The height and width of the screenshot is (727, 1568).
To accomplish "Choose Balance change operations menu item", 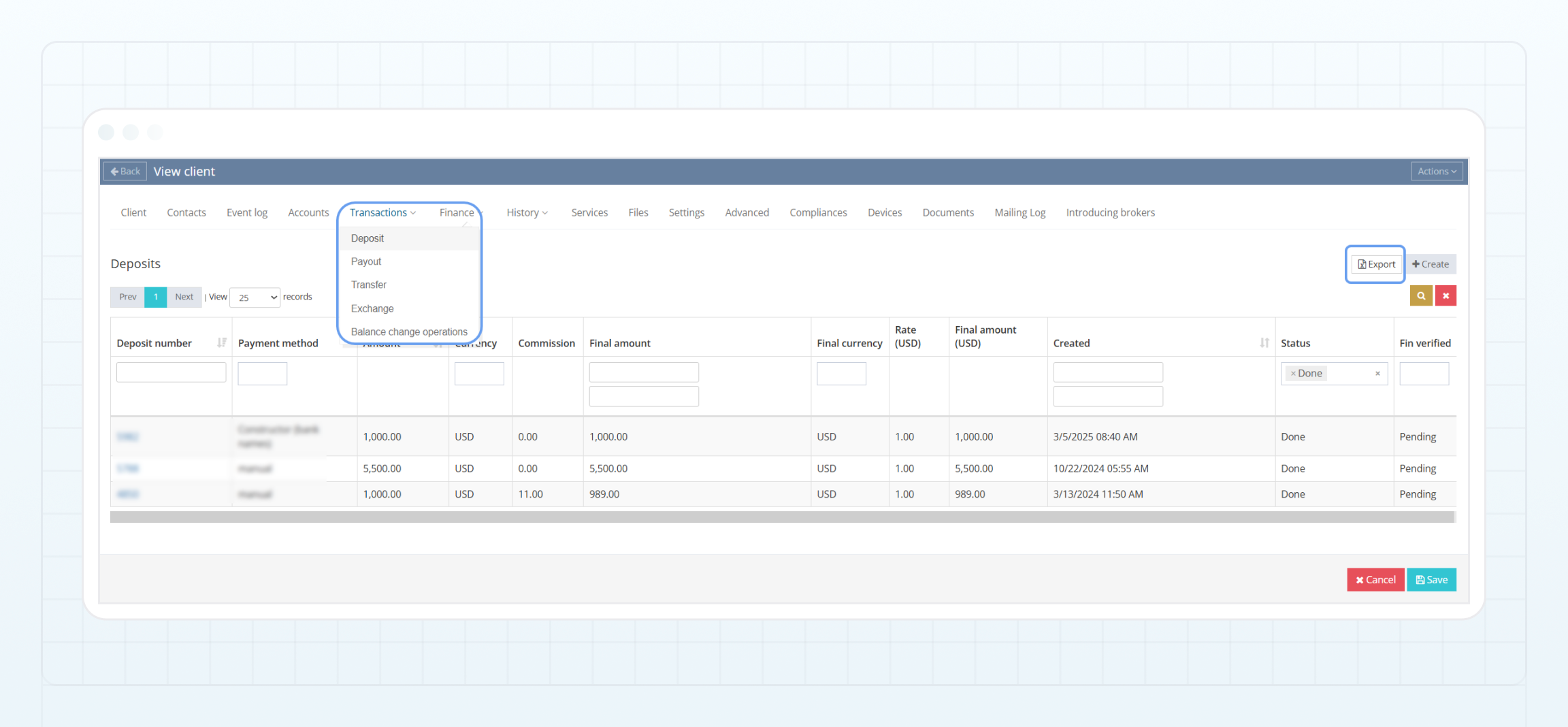I will coord(409,332).
